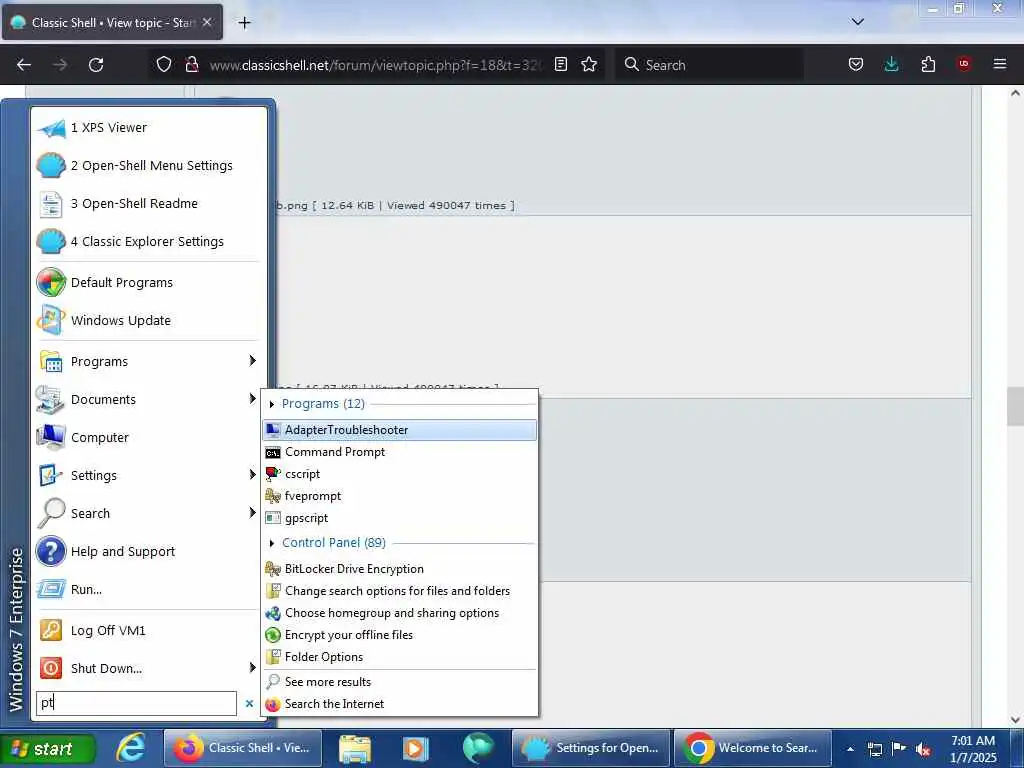Viewport: 1024px width, 768px height.
Task: Open Encrypt your offline files result
Action: 400,635
